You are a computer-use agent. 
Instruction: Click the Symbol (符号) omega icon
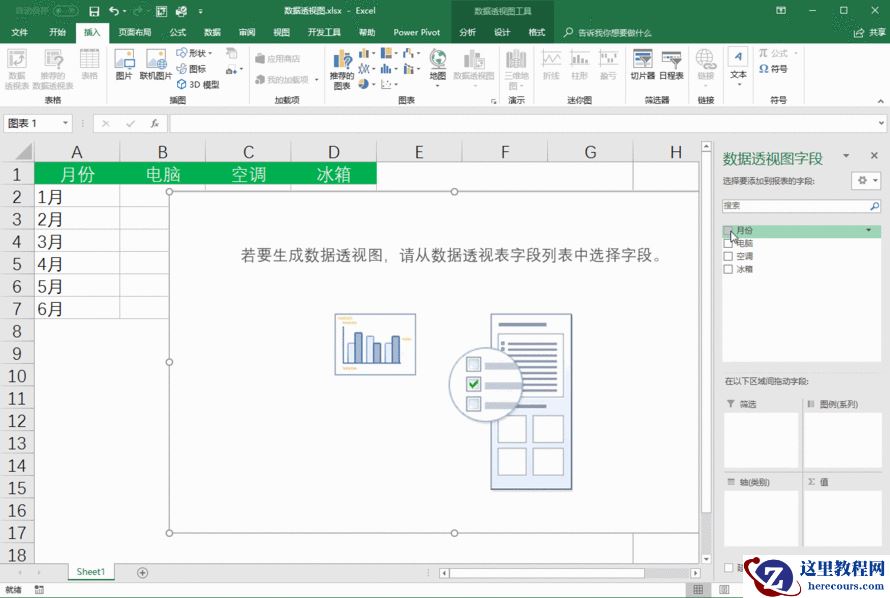773,69
